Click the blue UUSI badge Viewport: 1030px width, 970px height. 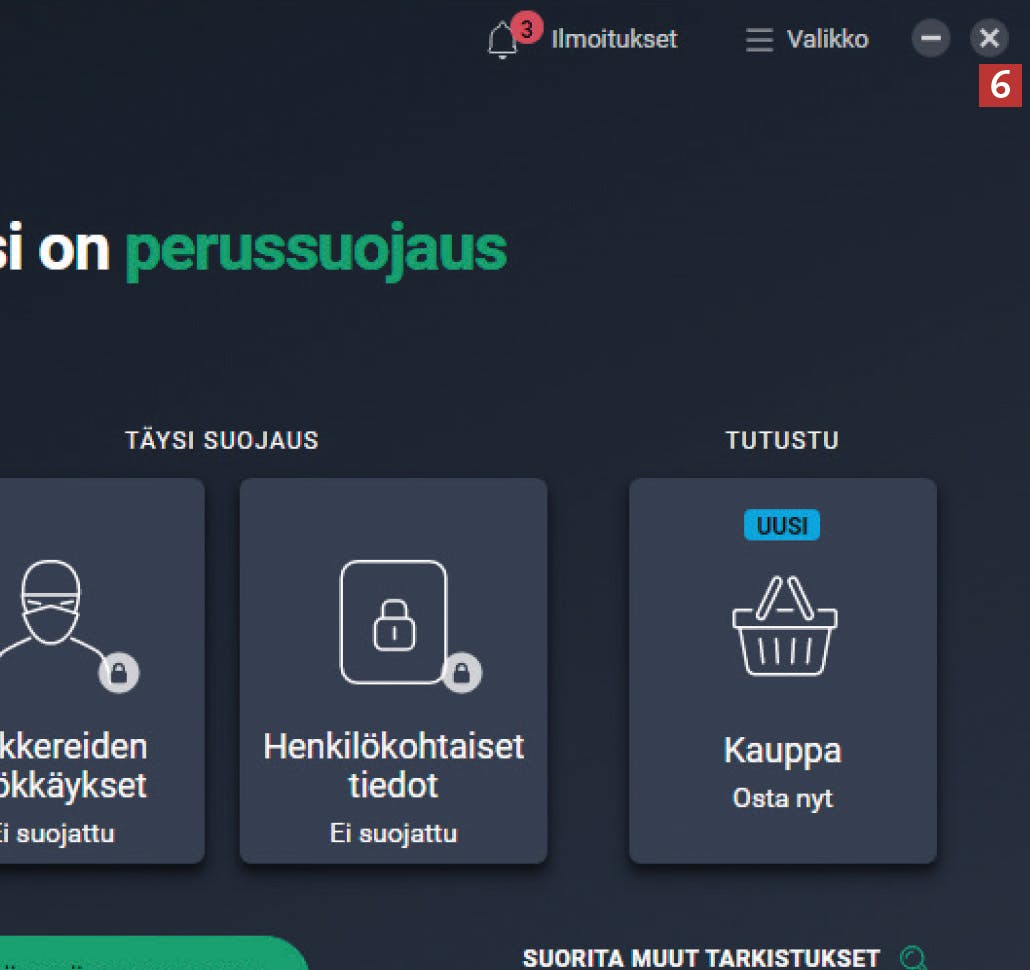pos(782,525)
